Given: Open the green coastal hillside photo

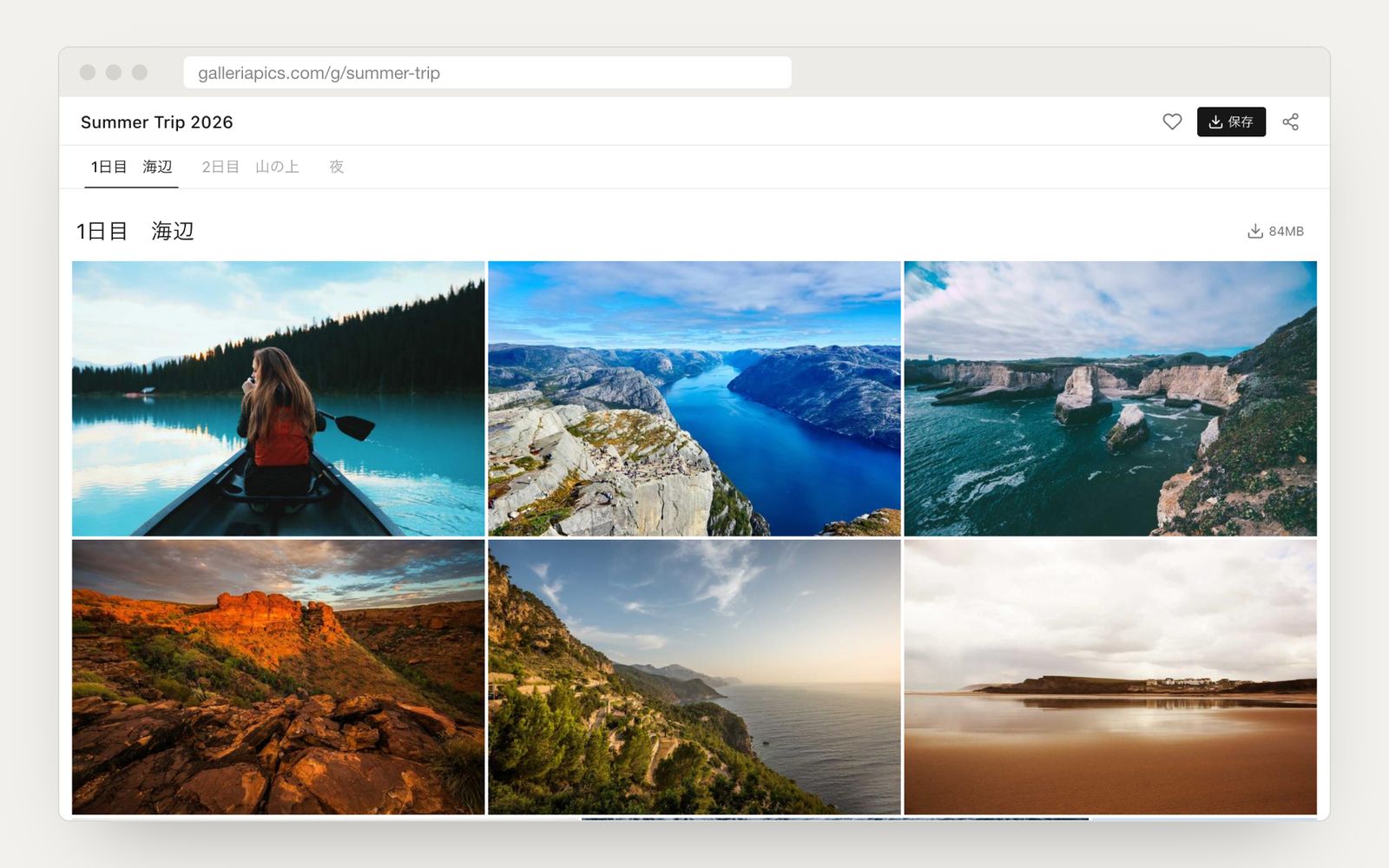Looking at the screenshot, I should tap(694, 677).
